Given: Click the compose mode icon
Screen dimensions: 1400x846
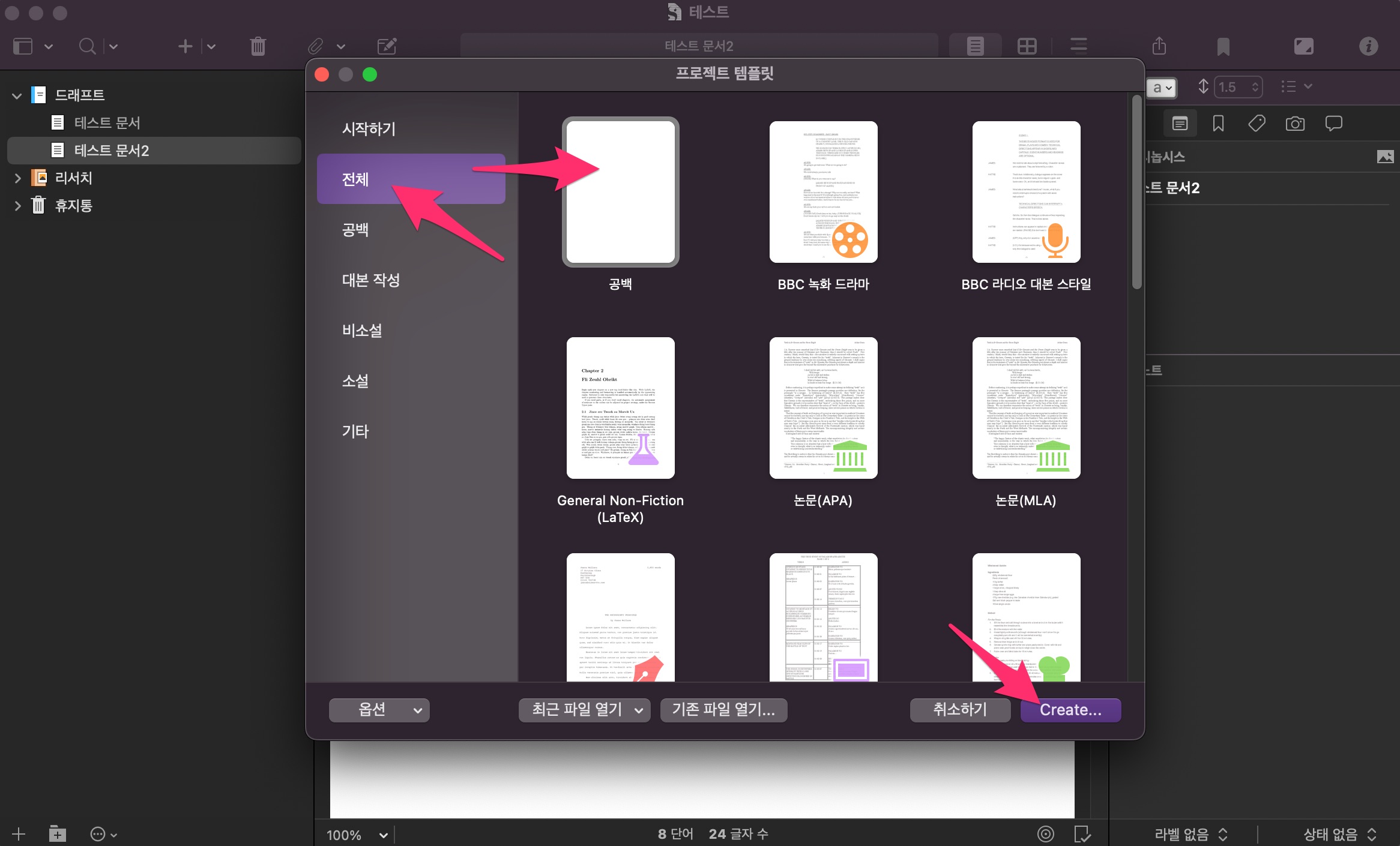Looking at the screenshot, I should coord(1303,46).
